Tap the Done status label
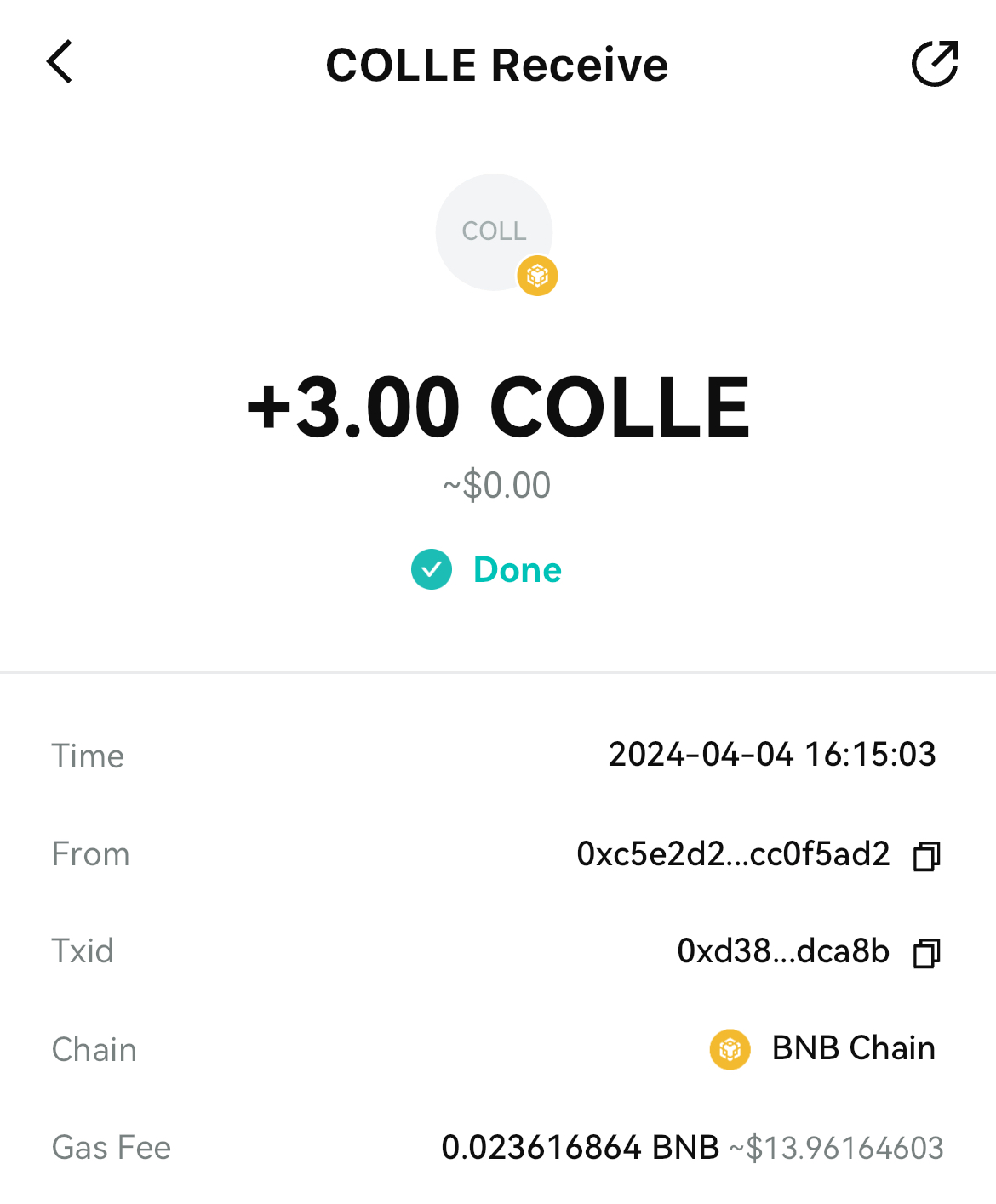Viewport: 996px width, 1204px height. (x=518, y=570)
